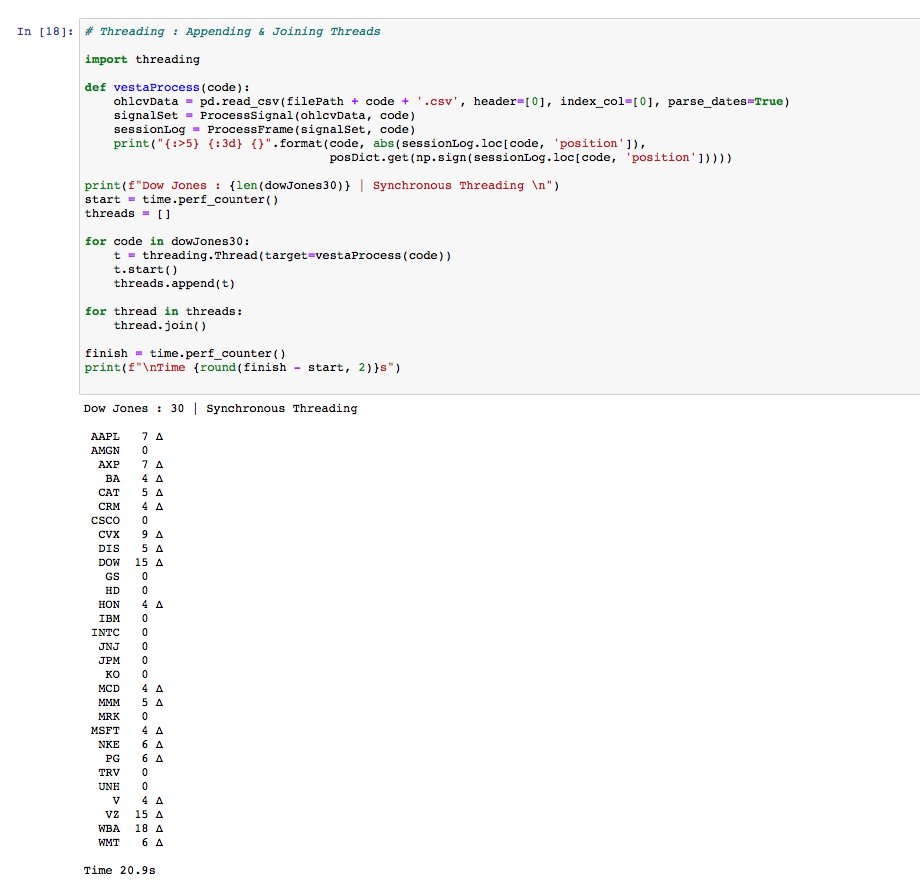This screenshot has height=892, width=920.
Task: Click the CRM output row
Action: coord(130,506)
